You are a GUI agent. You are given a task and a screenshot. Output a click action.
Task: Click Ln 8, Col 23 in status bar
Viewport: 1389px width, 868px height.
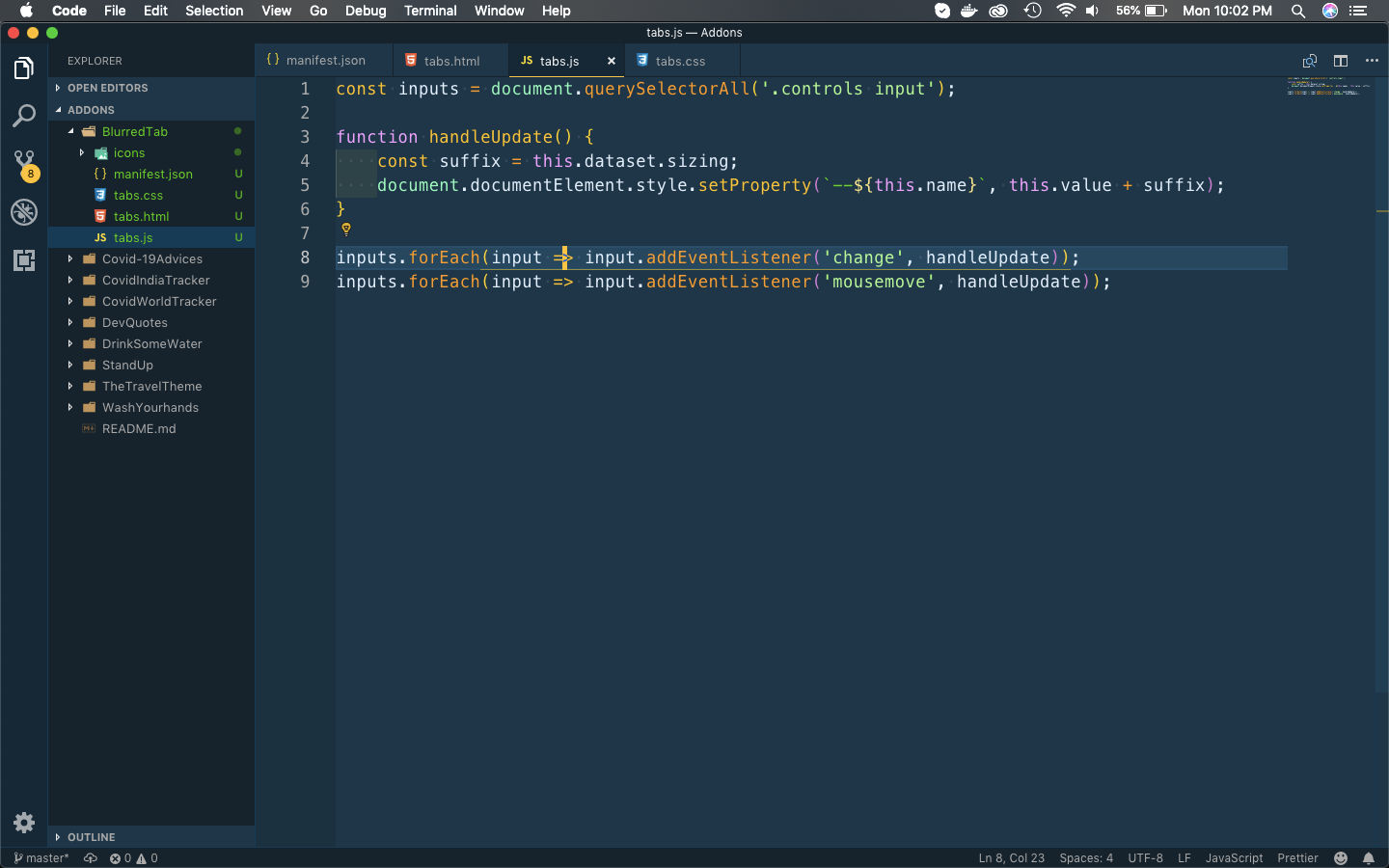pos(1011,858)
